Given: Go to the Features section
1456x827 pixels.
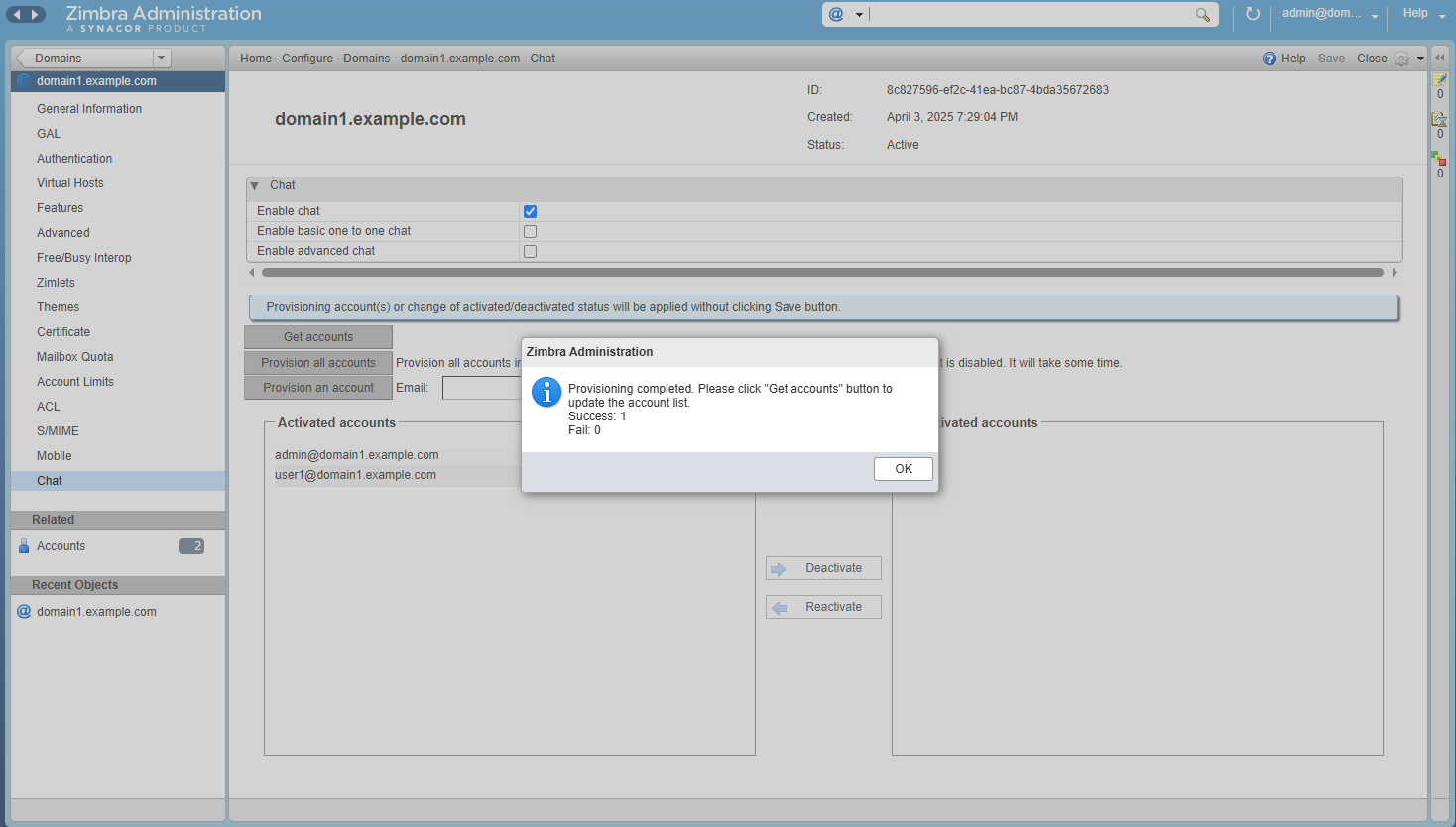Looking at the screenshot, I should pos(61,208).
